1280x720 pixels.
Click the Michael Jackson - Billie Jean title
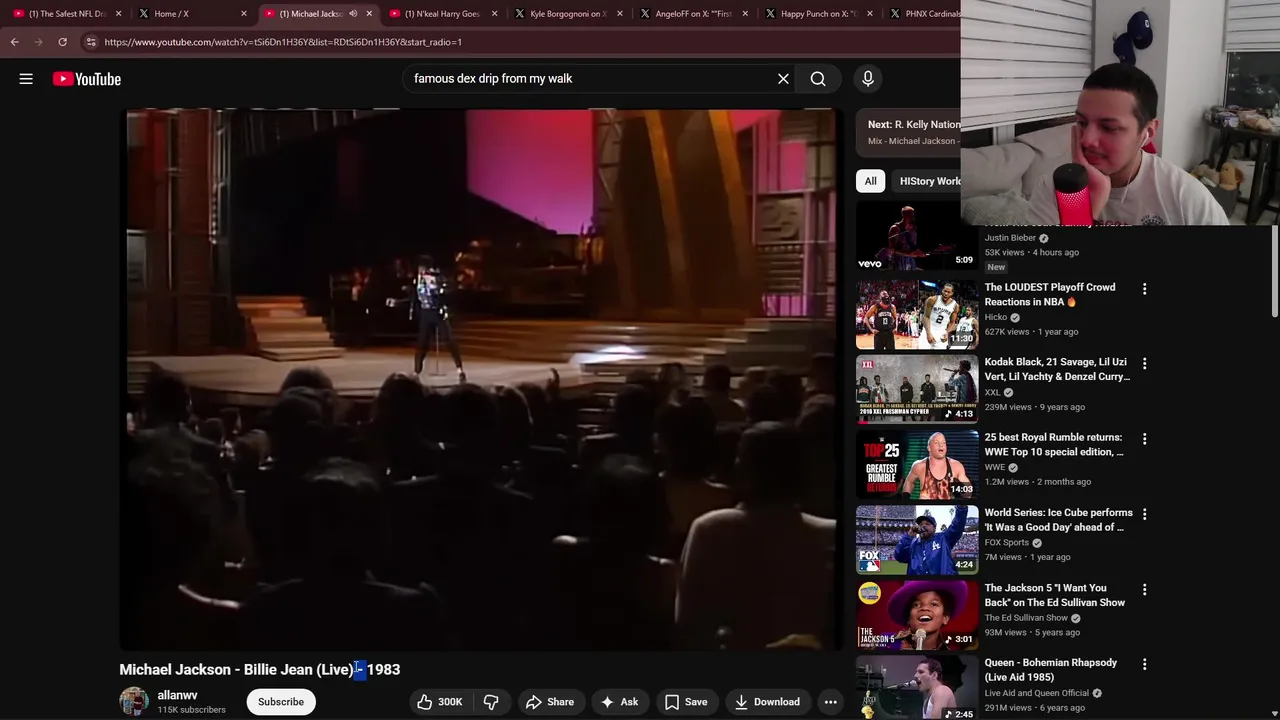[x=260, y=670]
